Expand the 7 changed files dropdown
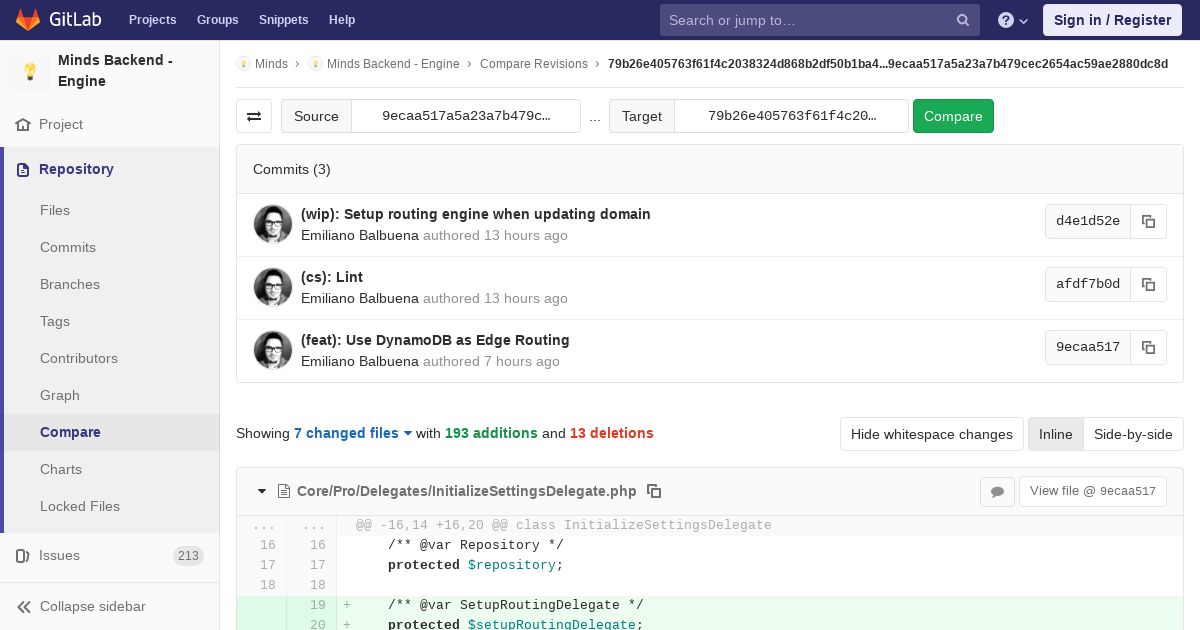The width and height of the screenshot is (1200, 630). (353, 433)
